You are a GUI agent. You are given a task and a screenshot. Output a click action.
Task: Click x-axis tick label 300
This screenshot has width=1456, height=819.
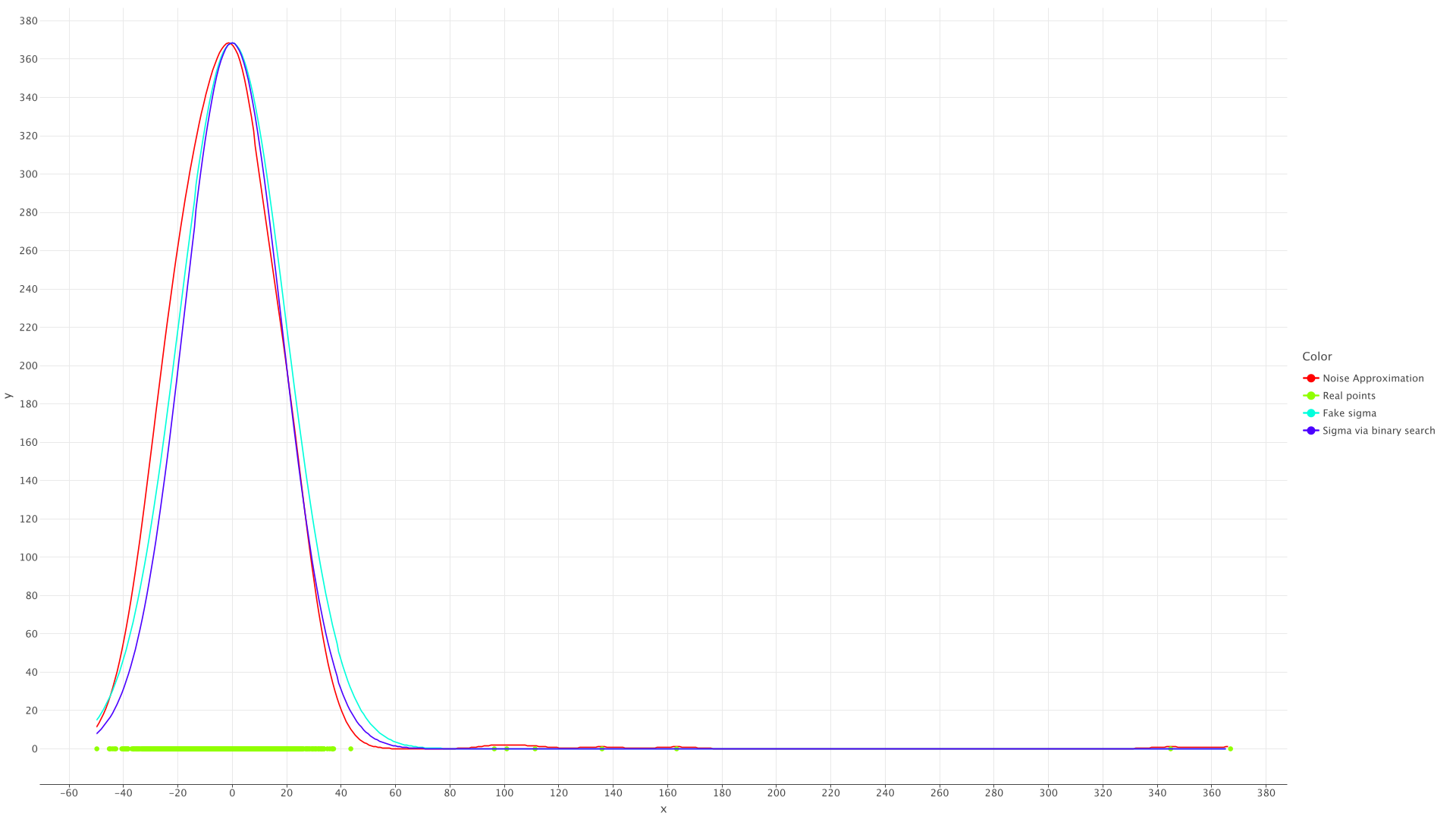tap(1049, 793)
